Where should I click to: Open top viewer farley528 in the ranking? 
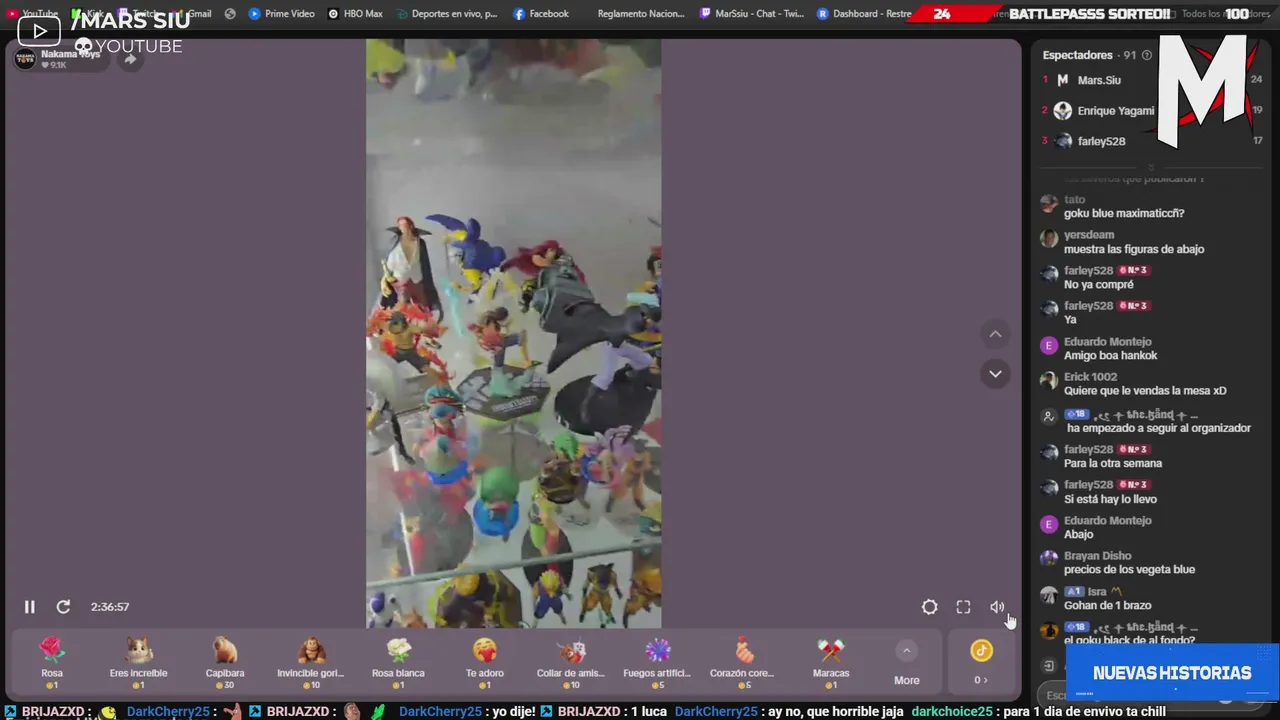(x=1100, y=141)
